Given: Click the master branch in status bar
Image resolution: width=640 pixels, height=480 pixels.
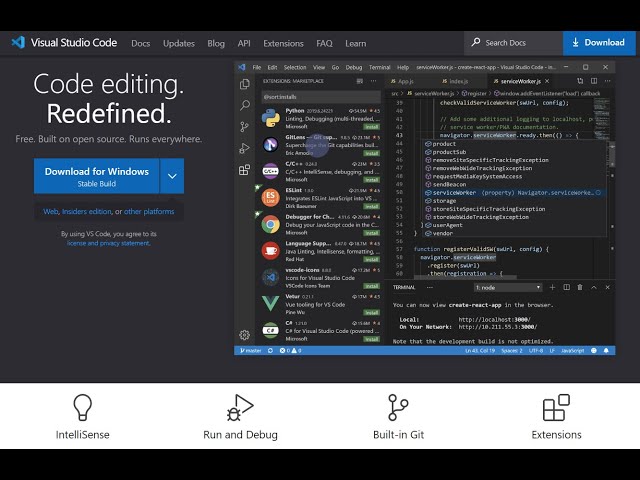Looking at the screenshot, I should [x=251, y=351].
